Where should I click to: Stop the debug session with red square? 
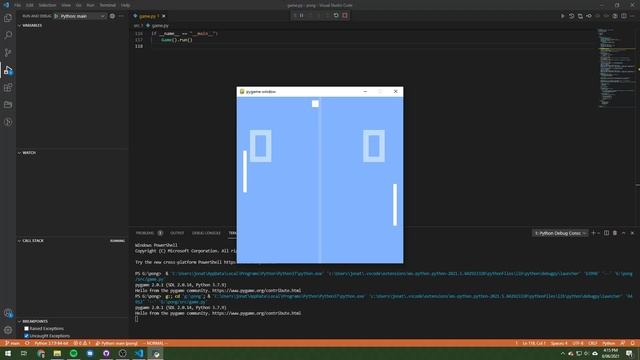tap(345, 16)
